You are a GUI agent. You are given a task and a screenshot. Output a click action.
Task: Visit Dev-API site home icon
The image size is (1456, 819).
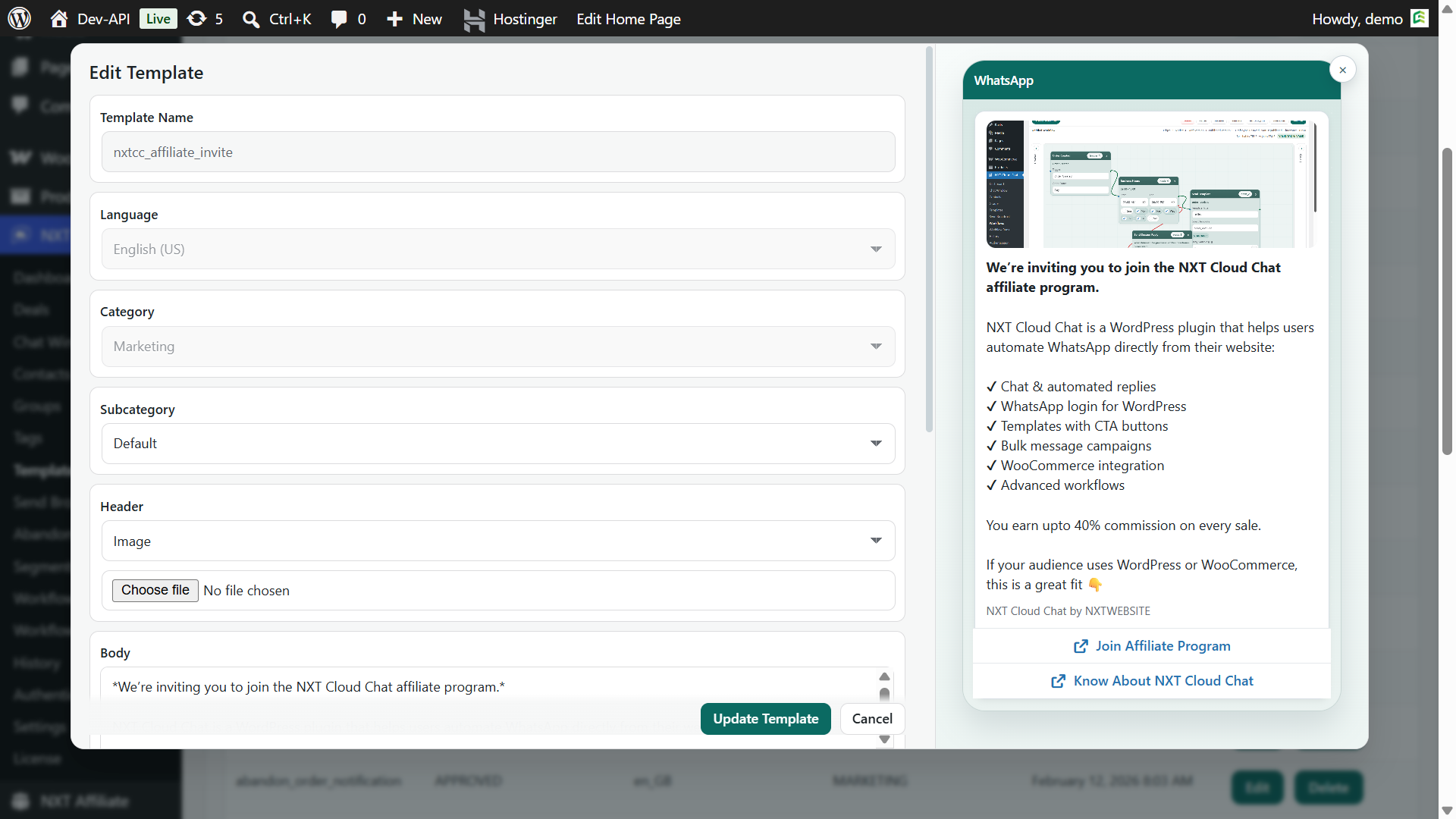tap(58, 19)
